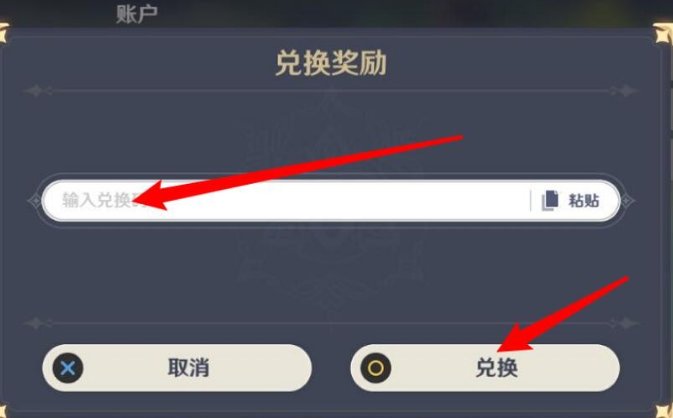This screenshot has height=418, width=673.
Task: Click the vertical separator beside paste icon
Action: click(531, 200)
